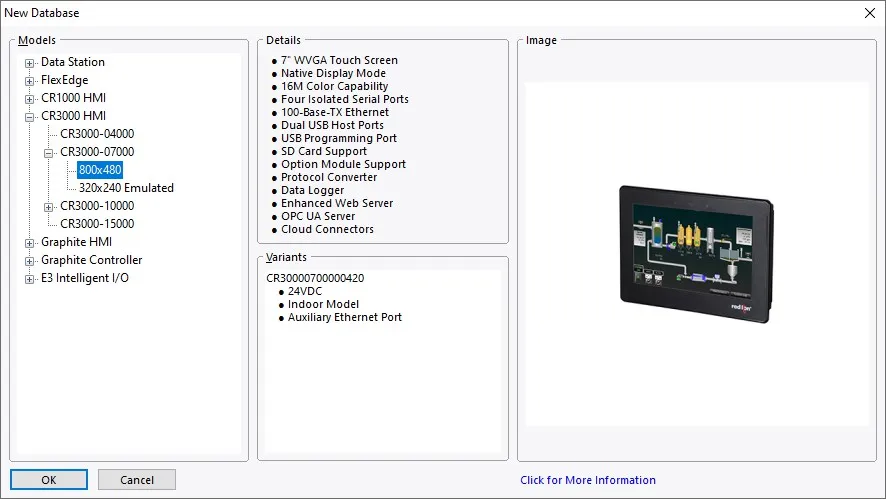This screenshot has width=886, height=499.
Task: Select the CR3000-07000 model
Action: [97, 152]
